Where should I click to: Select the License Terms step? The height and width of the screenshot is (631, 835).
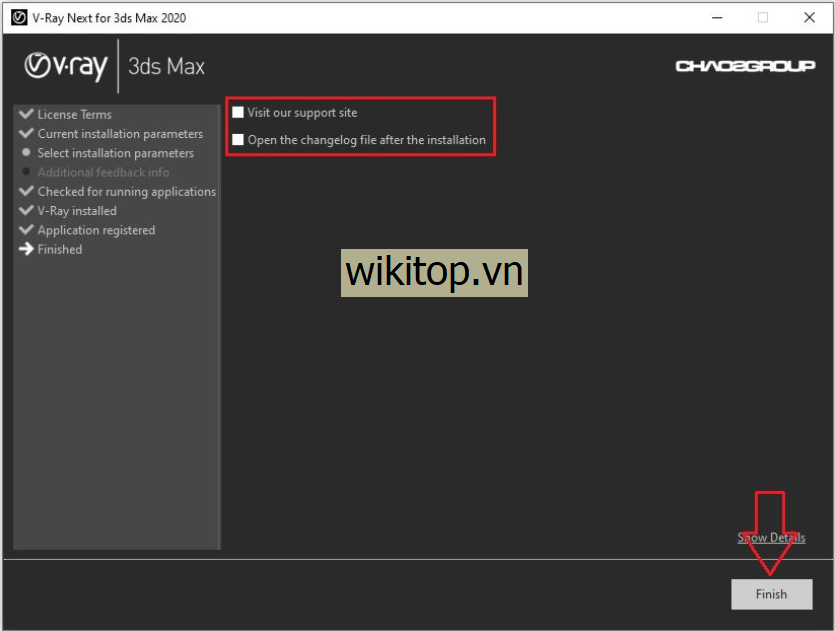point(74,115)
